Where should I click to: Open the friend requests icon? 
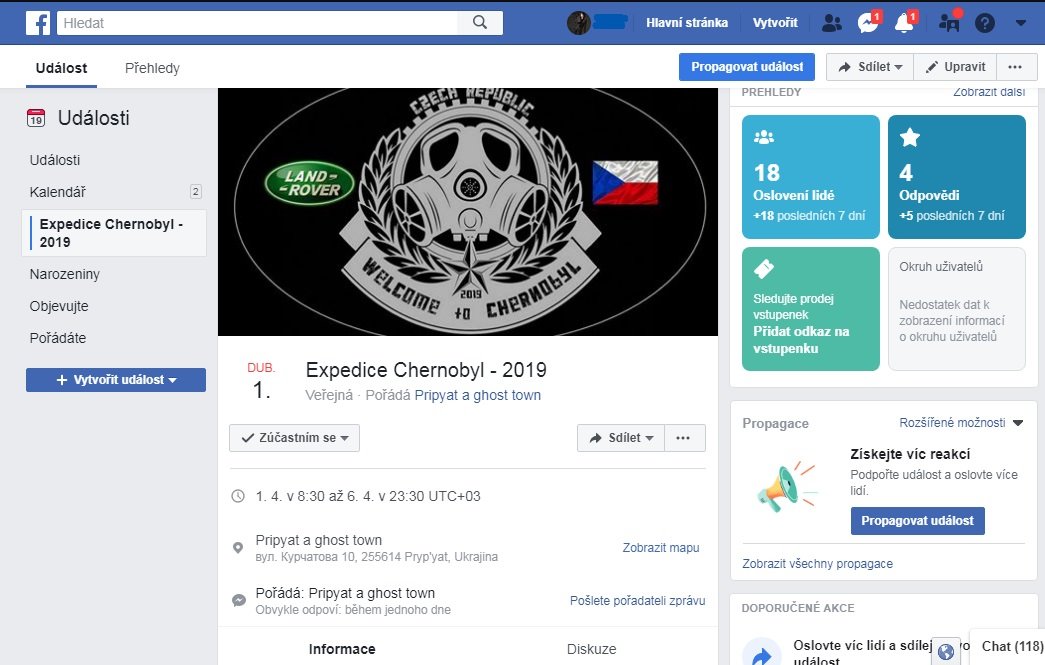(831, 23)
